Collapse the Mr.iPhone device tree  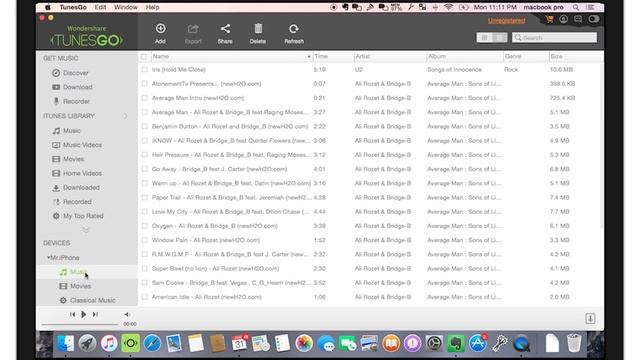[48, 258]
